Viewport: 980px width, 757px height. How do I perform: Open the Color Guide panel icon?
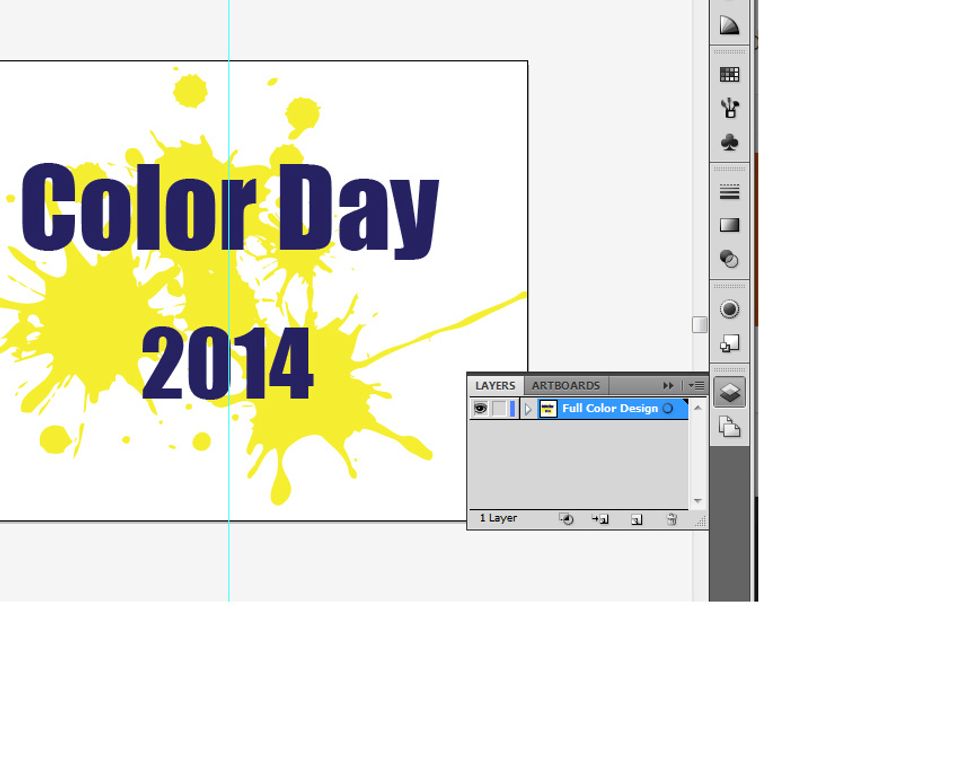click(729, 25)
